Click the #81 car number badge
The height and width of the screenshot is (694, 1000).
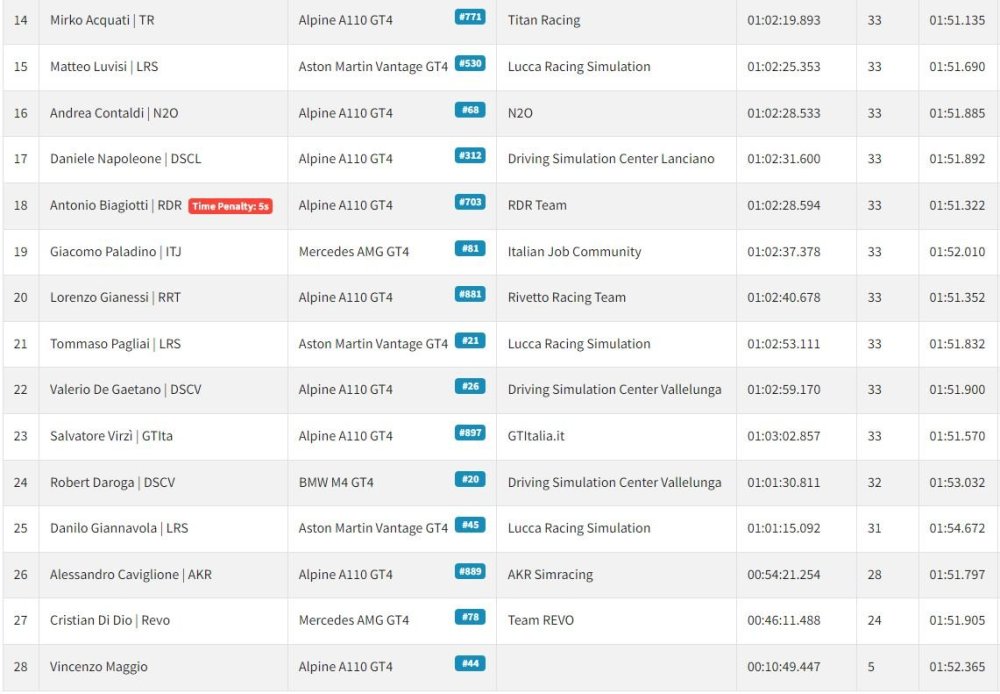point(470,248)
